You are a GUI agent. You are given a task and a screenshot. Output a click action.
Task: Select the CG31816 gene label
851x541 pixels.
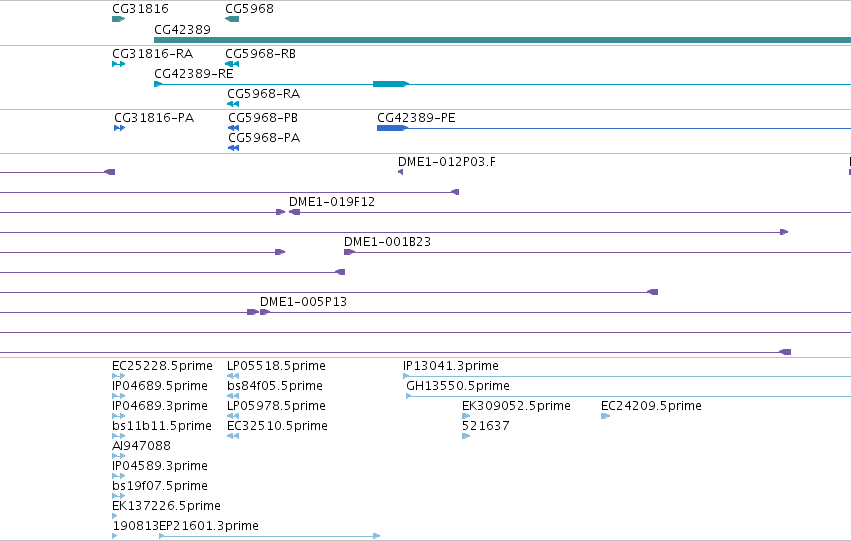pos(140,9)
